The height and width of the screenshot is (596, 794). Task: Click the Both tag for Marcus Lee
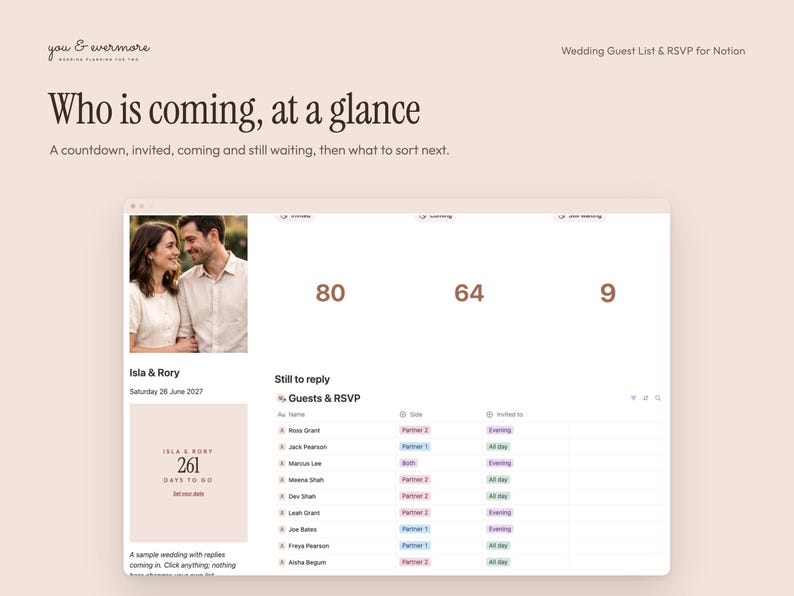click(409, 463)
